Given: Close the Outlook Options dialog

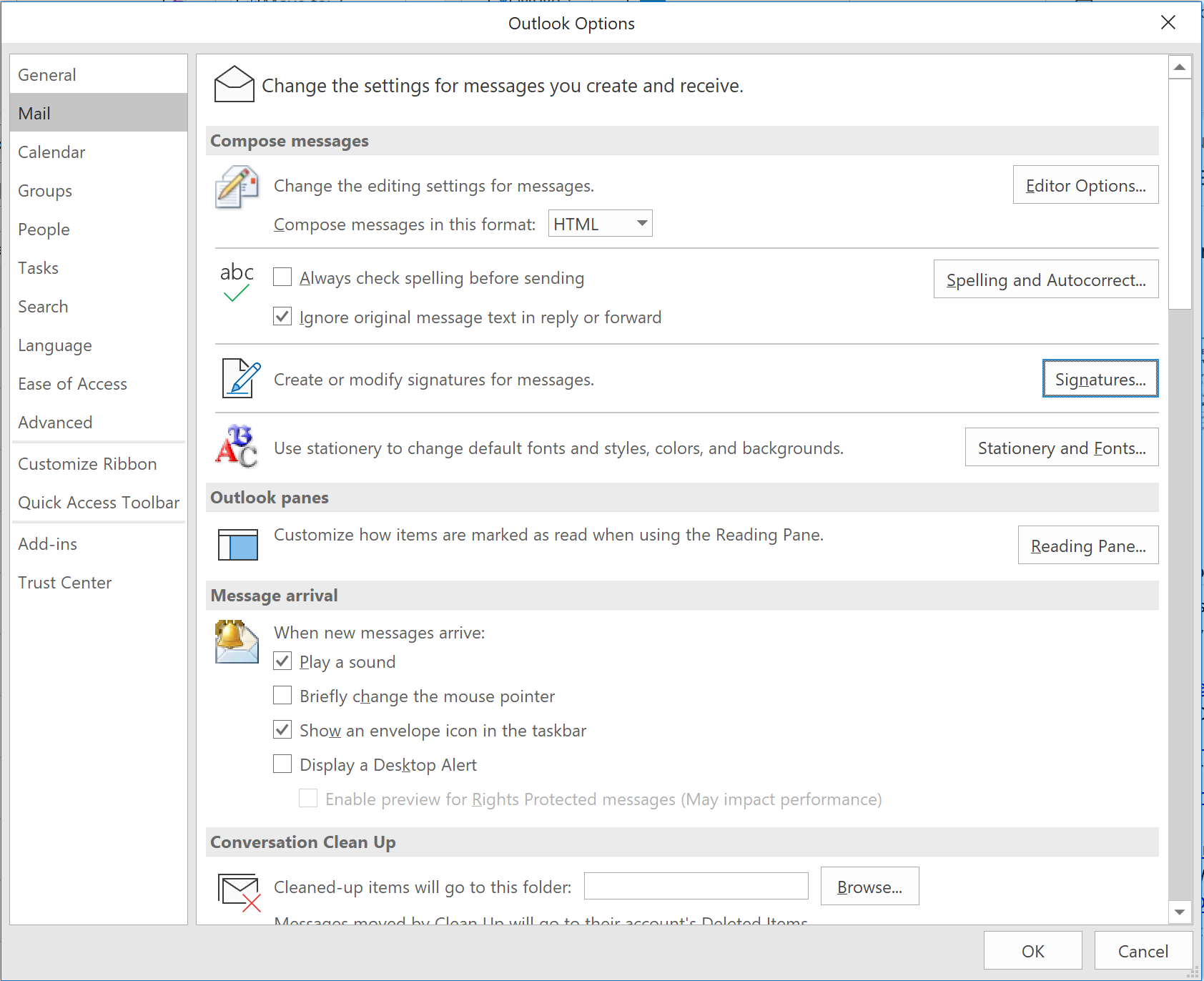Looking at the screenshot, I should (1168, 22).
